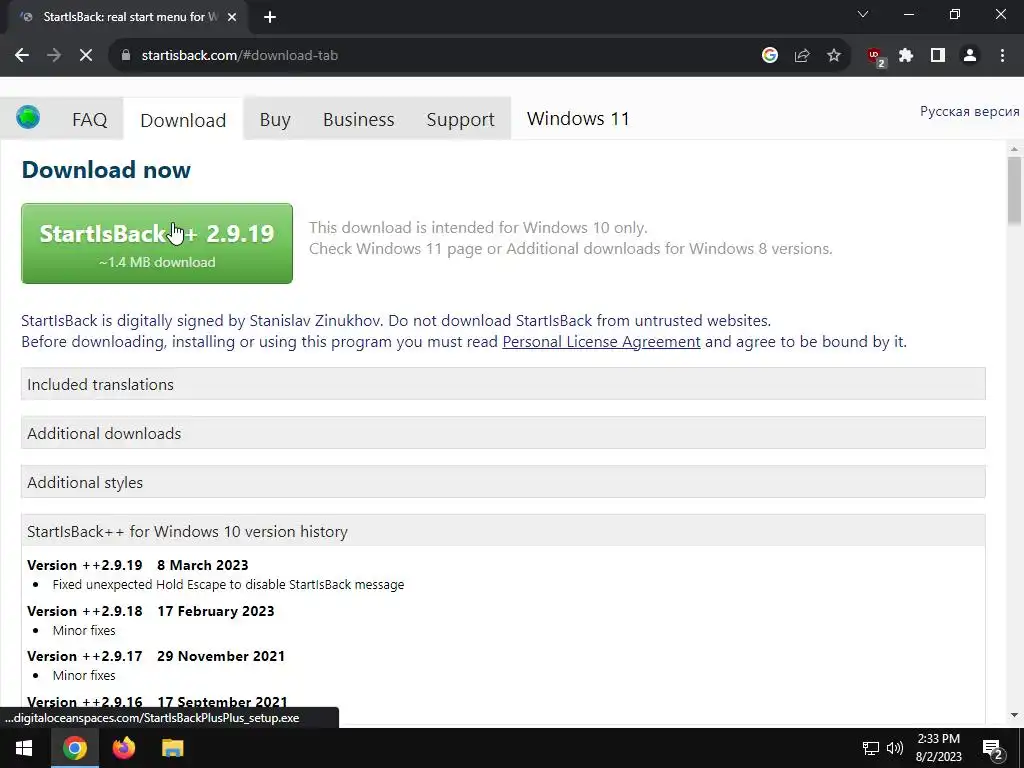This screenshot has height=768, width=1024.
Task: Open Chrome's three-dot menu
Action: 1002,56
